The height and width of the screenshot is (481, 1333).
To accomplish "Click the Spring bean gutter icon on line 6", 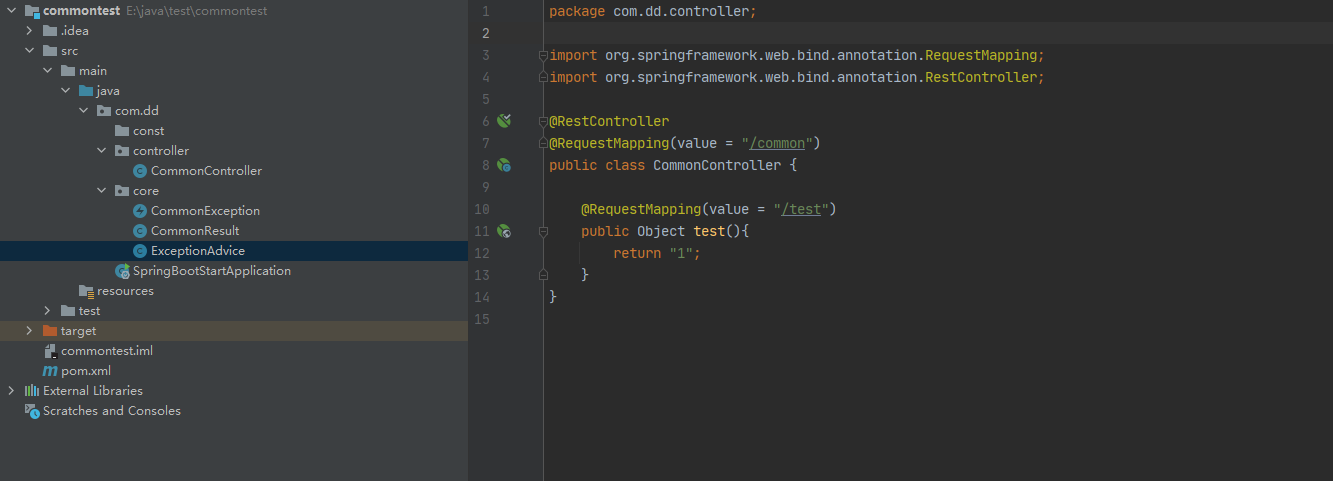I will [504, 121].
